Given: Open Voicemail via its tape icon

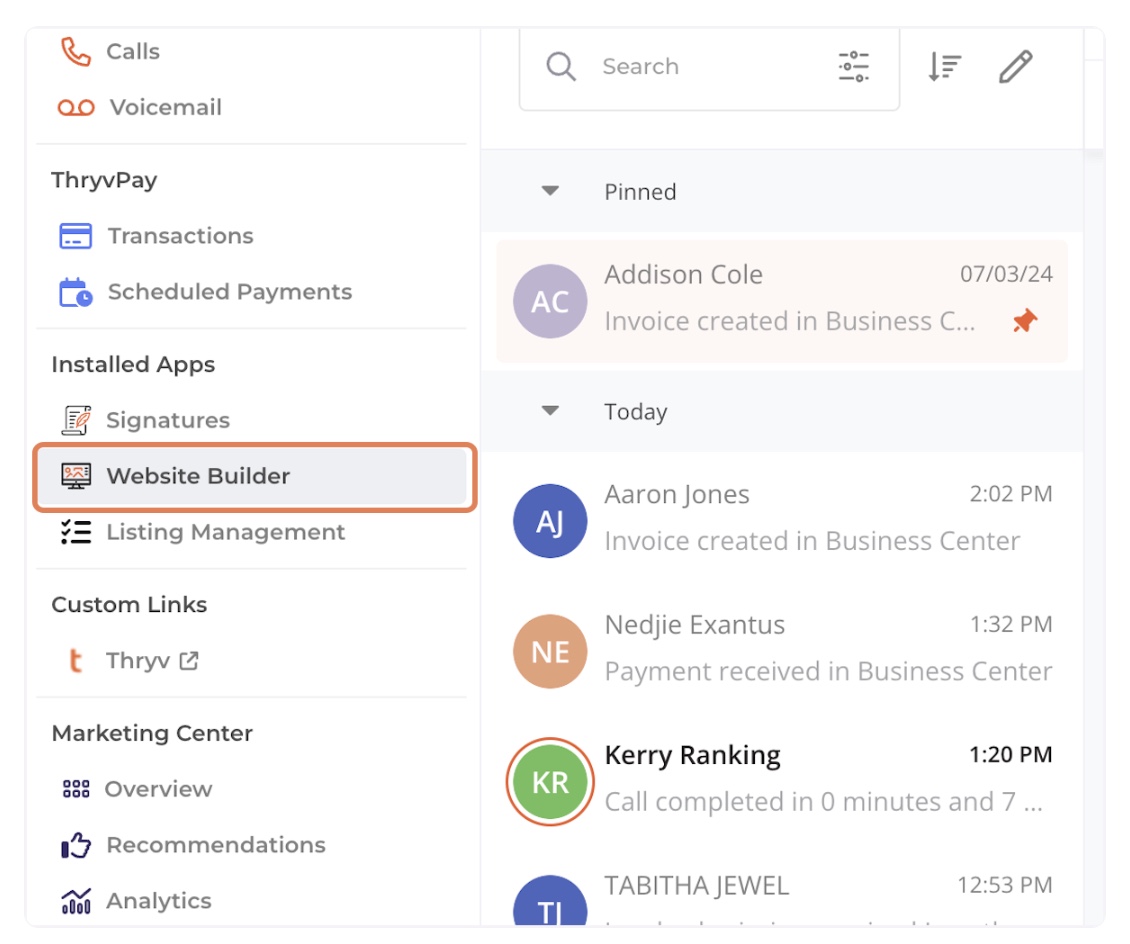Looking at the screenshot, I should coord(76,107).
